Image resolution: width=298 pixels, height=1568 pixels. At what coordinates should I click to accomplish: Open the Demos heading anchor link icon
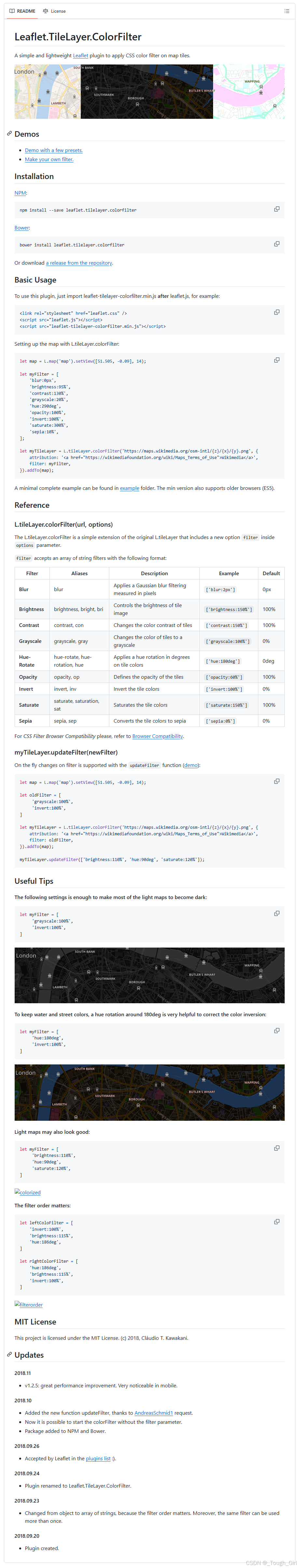9,133
